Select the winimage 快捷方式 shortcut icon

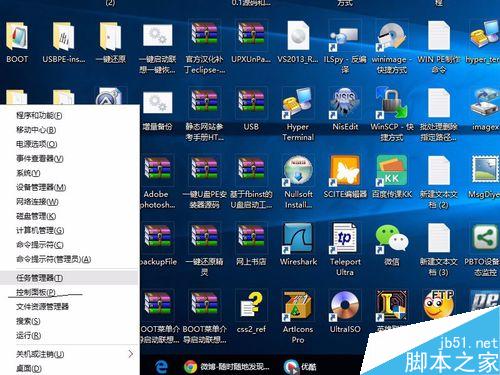[x=392, y=37]
